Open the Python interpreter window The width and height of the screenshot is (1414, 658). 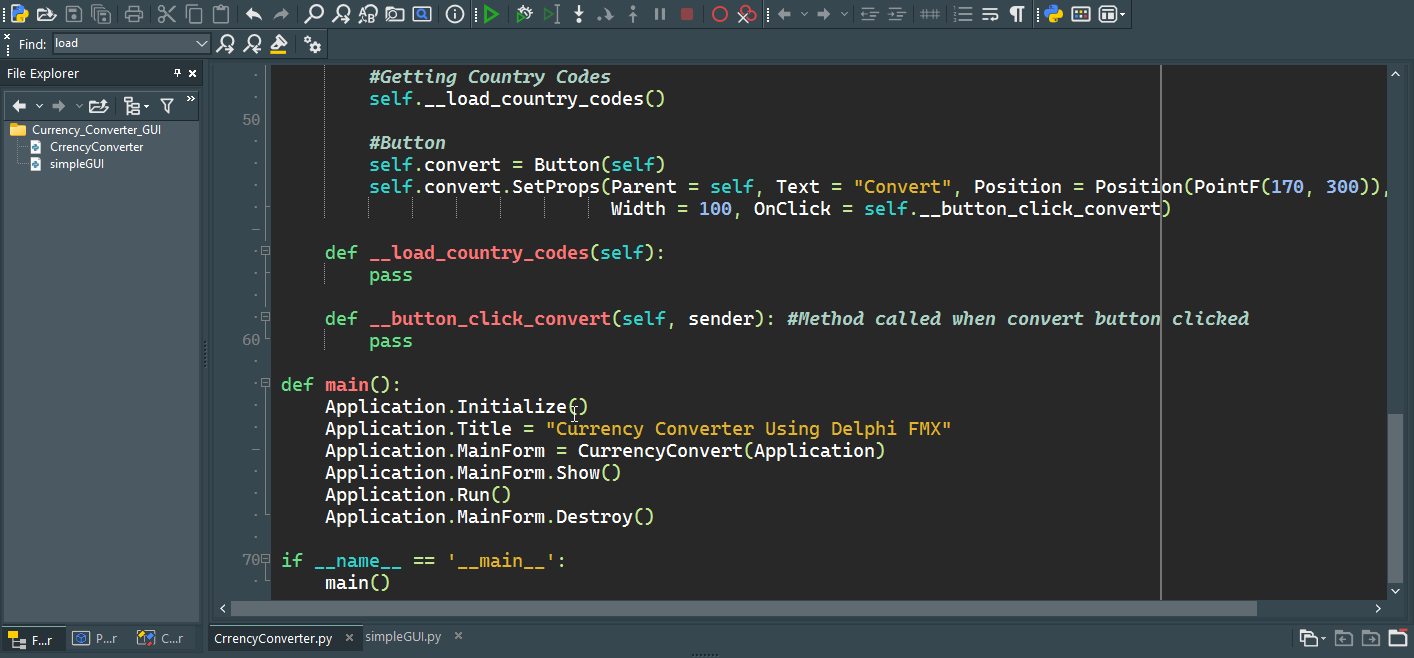coord(1055,14)
